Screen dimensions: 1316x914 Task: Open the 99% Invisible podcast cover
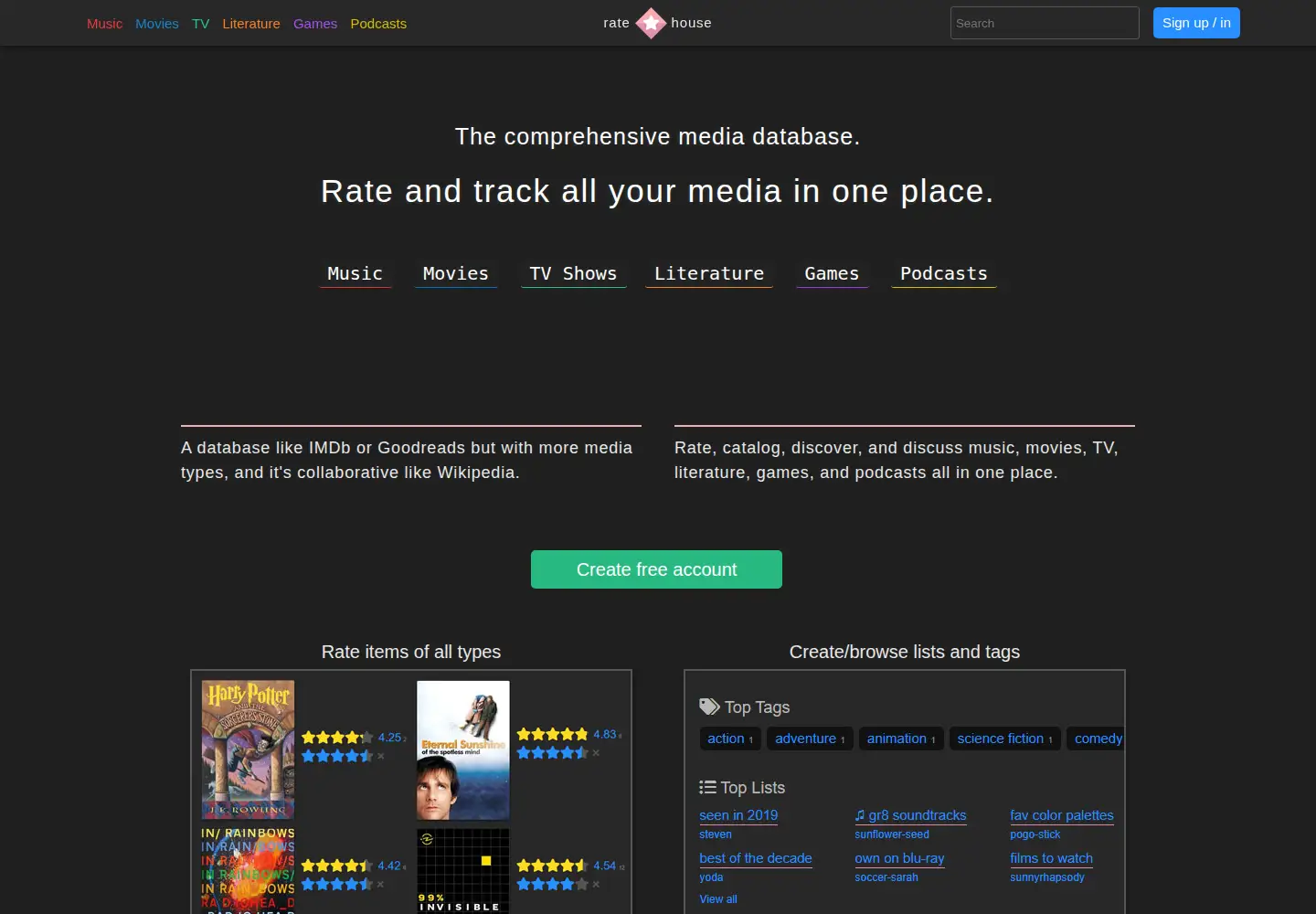coord(463,871)
